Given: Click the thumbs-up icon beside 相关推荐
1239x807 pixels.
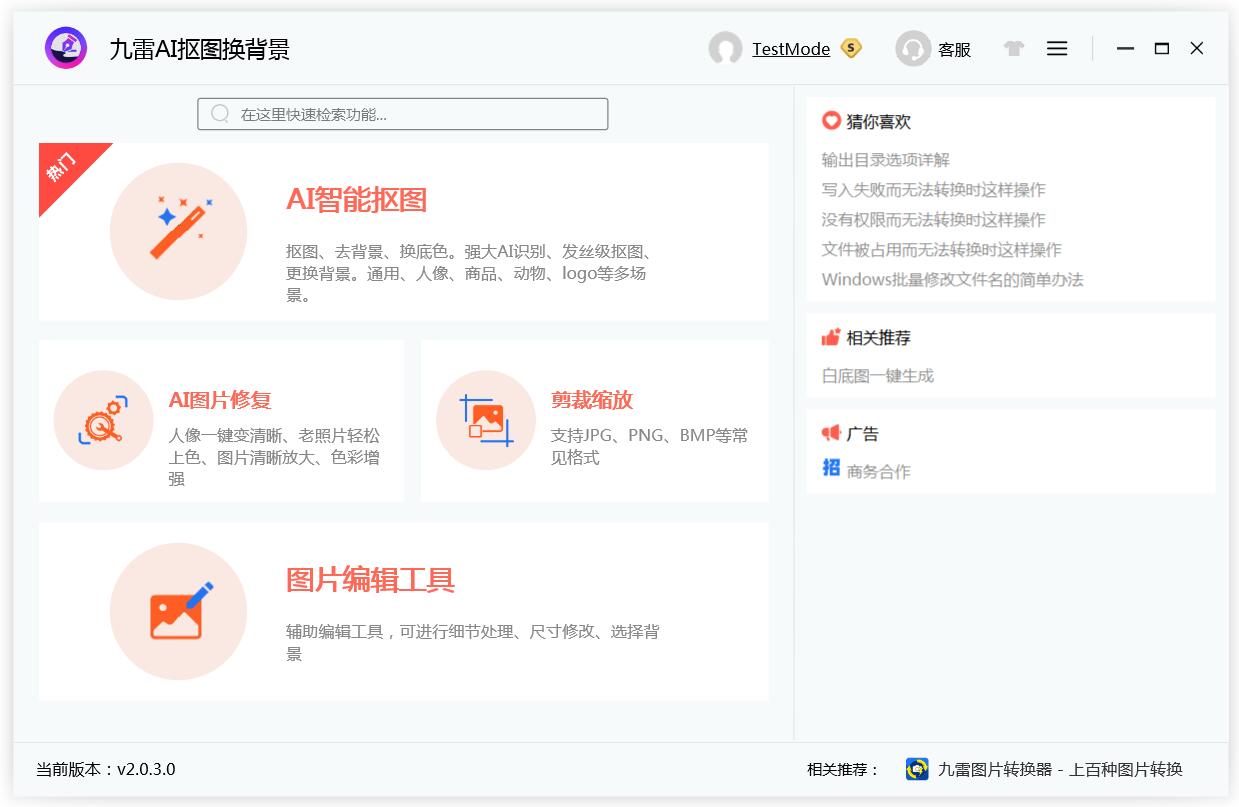Looking at the screenshot, I should point(831,337).
